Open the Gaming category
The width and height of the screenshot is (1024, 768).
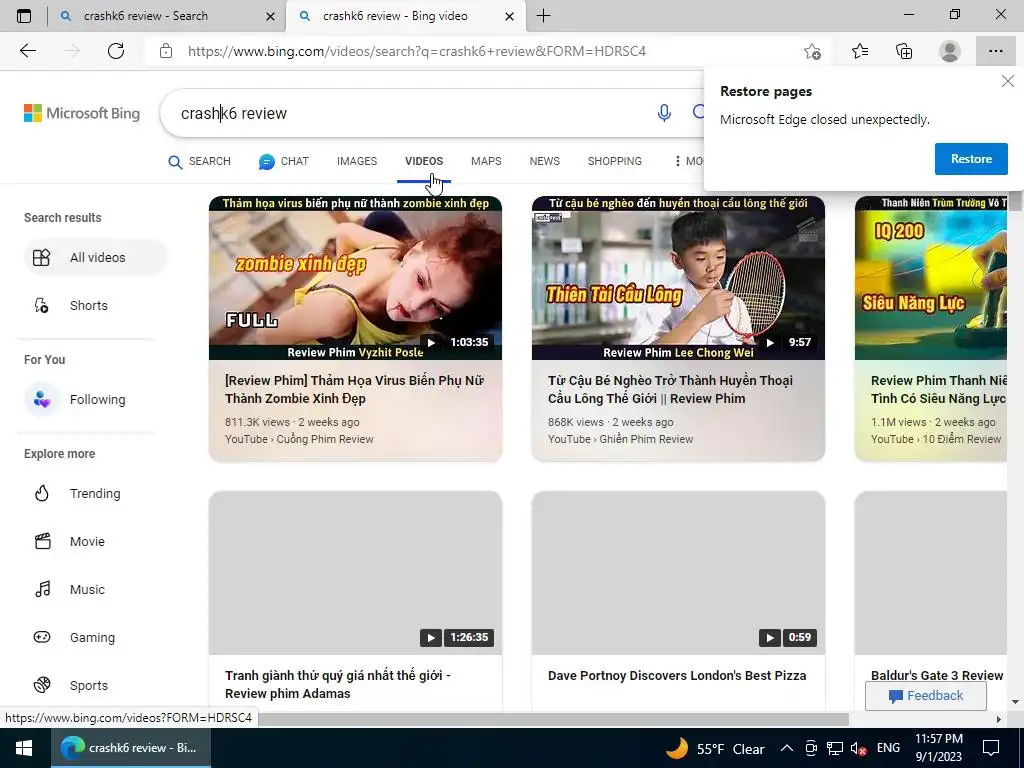click(95, 637)
